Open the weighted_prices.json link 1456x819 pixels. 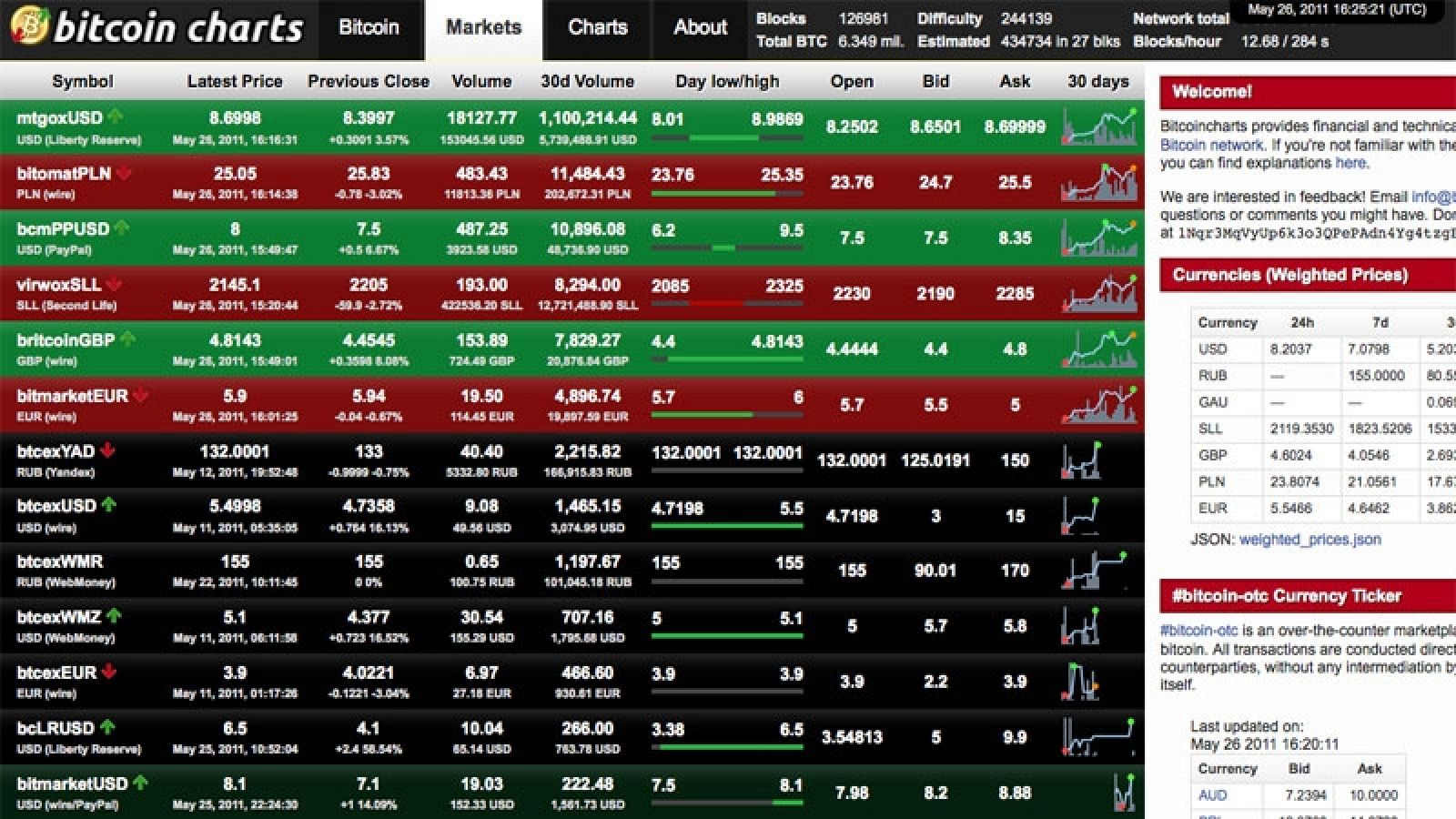[1309, 540]
